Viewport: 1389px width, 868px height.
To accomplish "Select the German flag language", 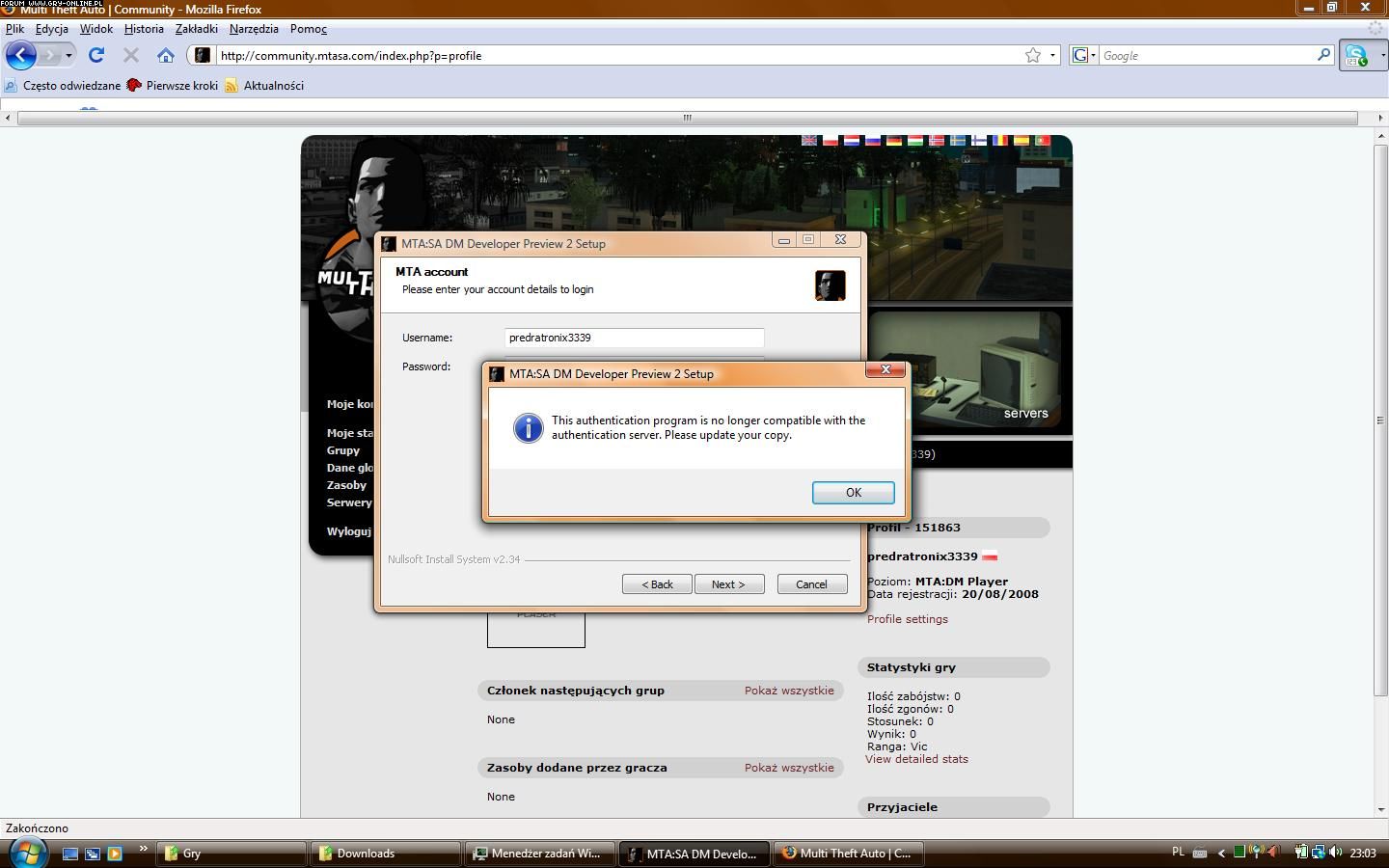I will coord(894,141).
